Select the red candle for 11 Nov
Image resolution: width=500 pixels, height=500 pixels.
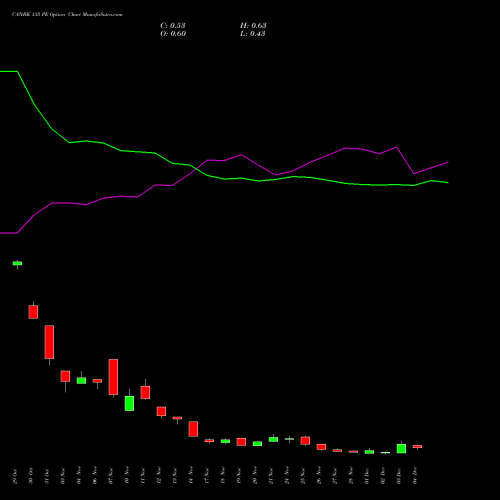pyautogui.click(x=145, y=392)
